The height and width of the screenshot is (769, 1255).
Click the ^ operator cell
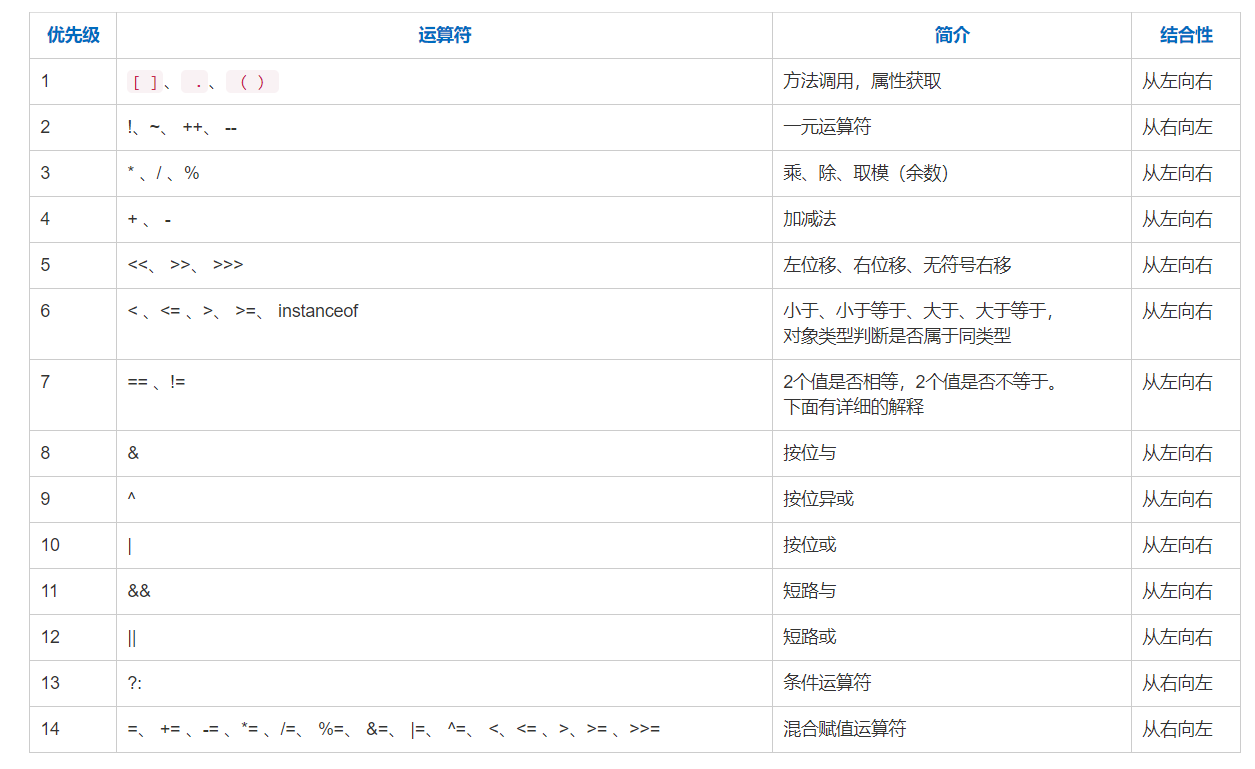coord(444,500)
